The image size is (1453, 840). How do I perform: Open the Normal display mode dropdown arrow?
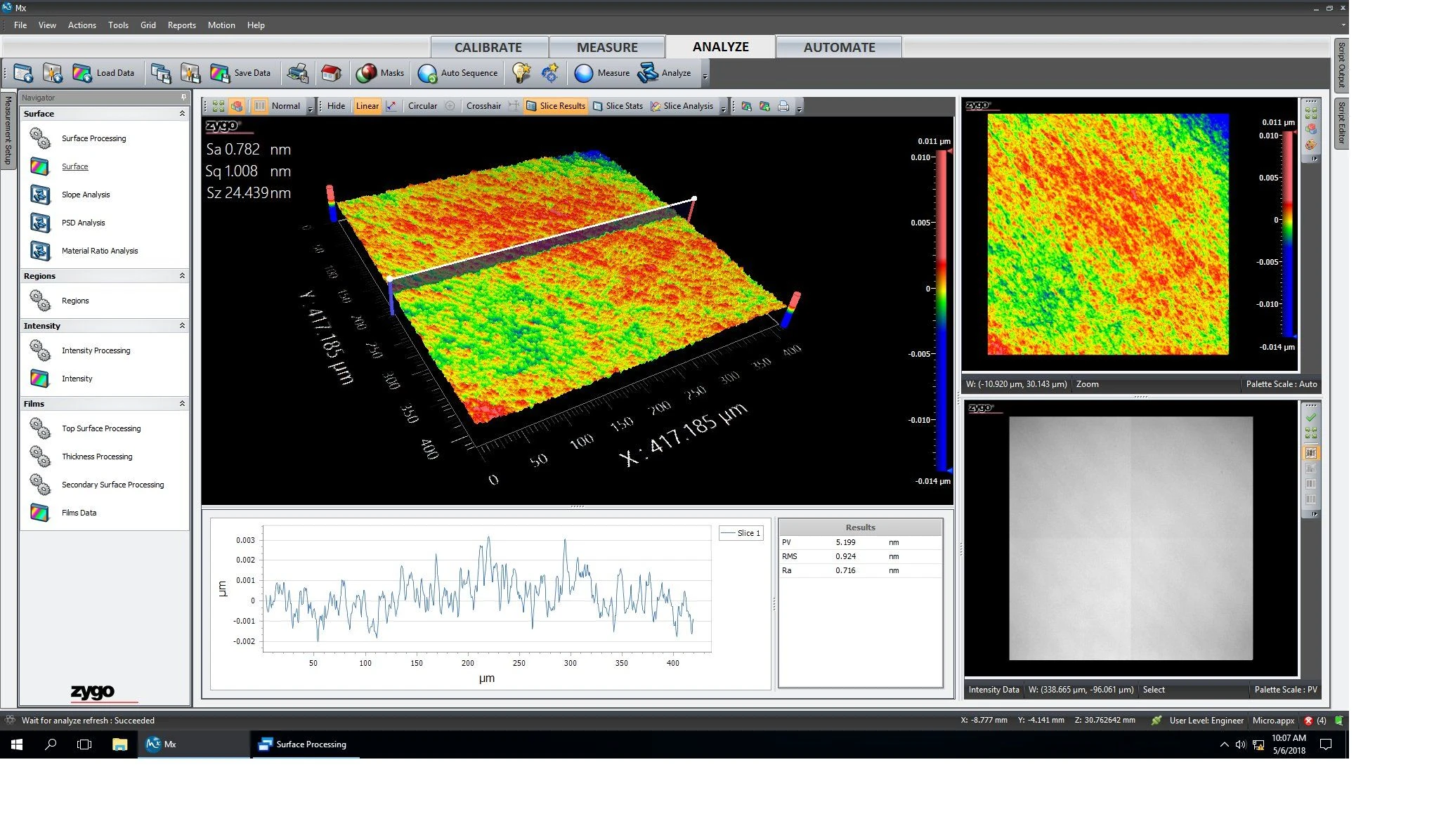click(x=310, y=107)
